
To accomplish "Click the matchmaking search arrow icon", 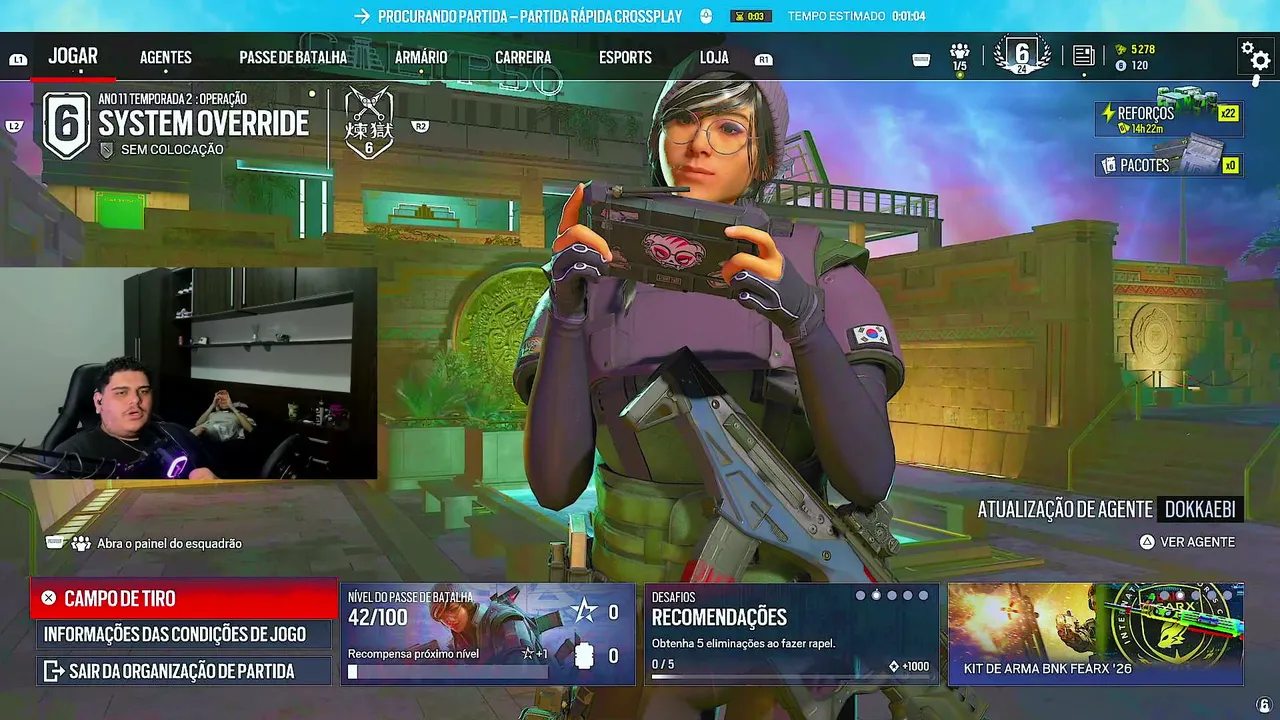I will coord(362,16).
